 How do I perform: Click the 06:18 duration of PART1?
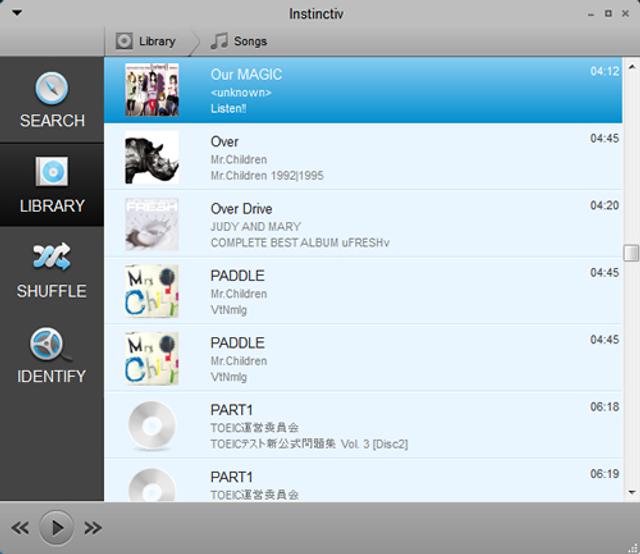pyautogui.click(x=604, y=407)
